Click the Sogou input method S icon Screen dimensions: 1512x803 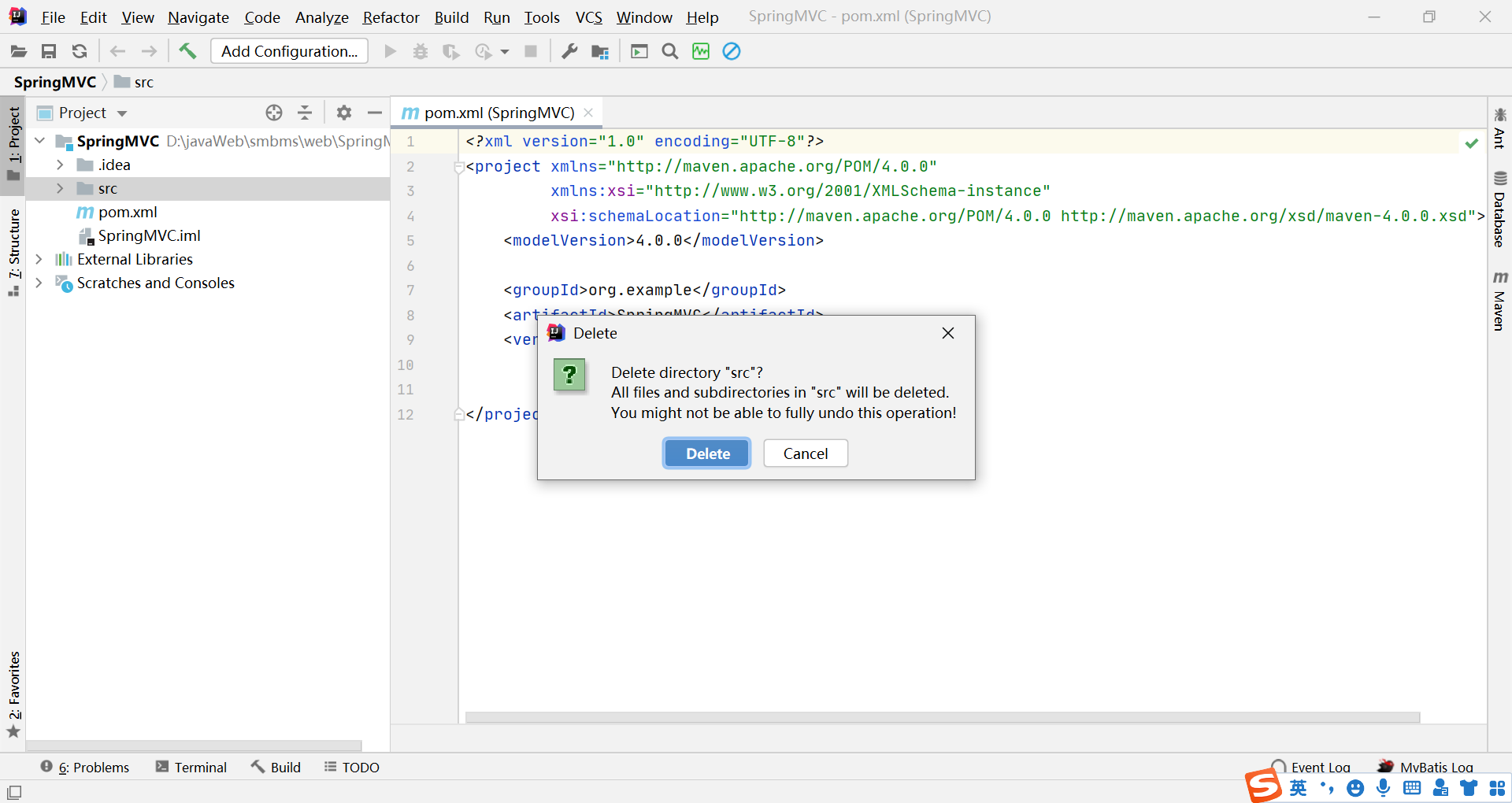pos(1263,786)
